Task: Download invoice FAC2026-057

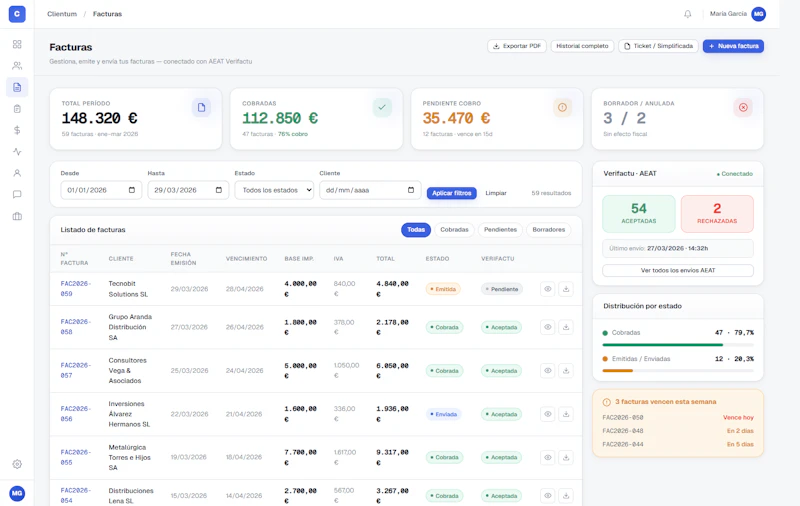Action: click(x=566, y=370)
